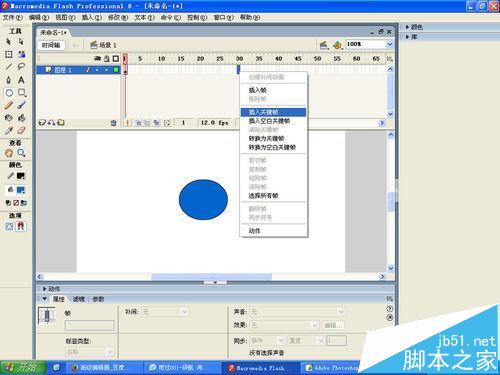Screen dimensions: 500x375
Task: Toggle the lock all layers icon
Action: (x=107, y=59)
